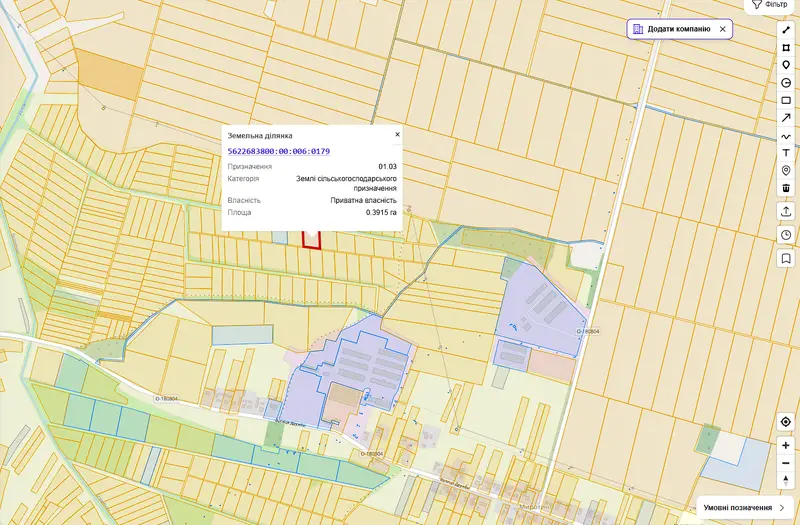Viewport: 800px width, 525px height.
Task: Click the 'Площа' label in popup
Action: (x=239, y=213)
